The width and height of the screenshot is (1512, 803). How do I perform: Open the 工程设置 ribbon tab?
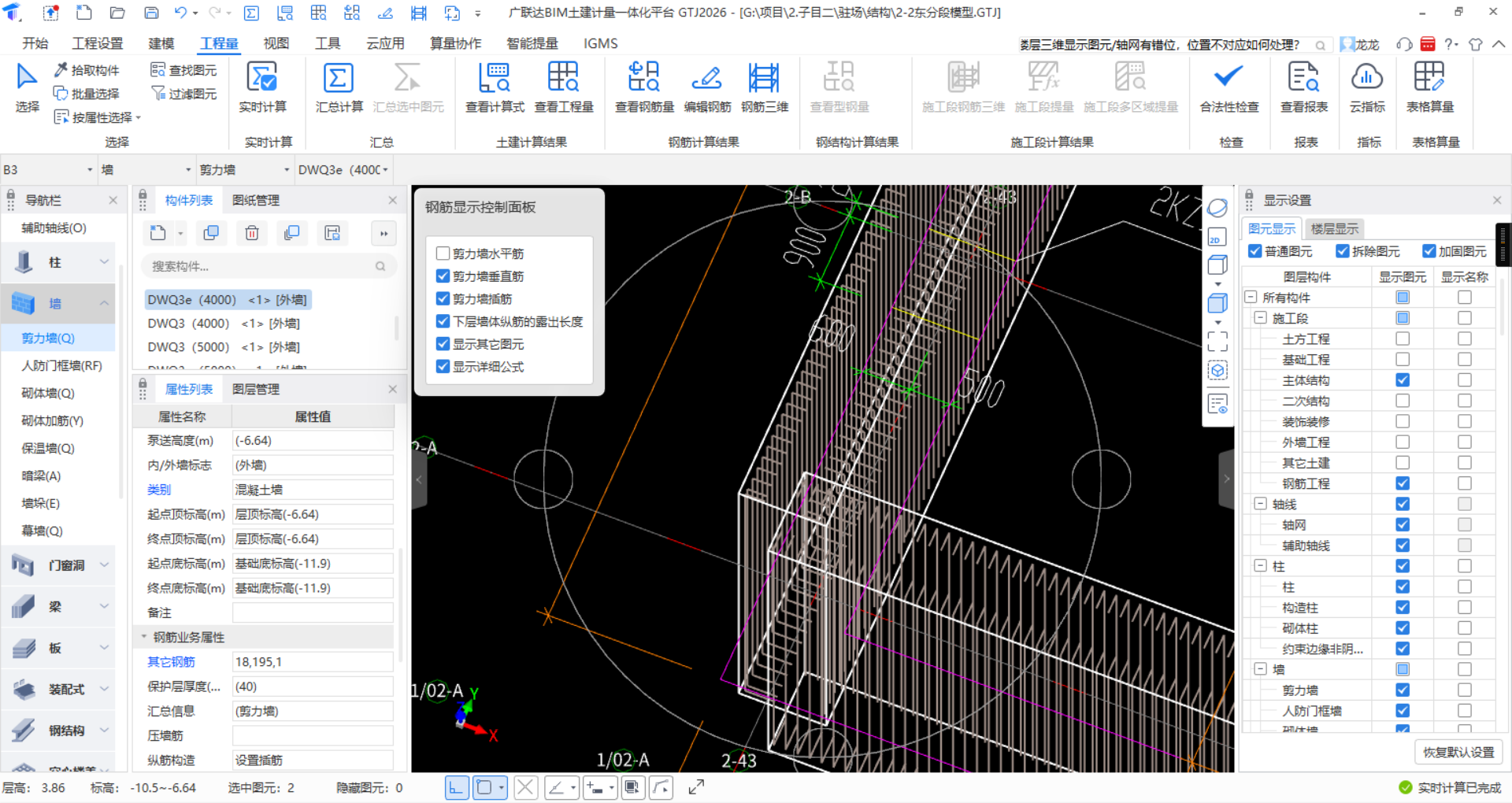(98, 43)
